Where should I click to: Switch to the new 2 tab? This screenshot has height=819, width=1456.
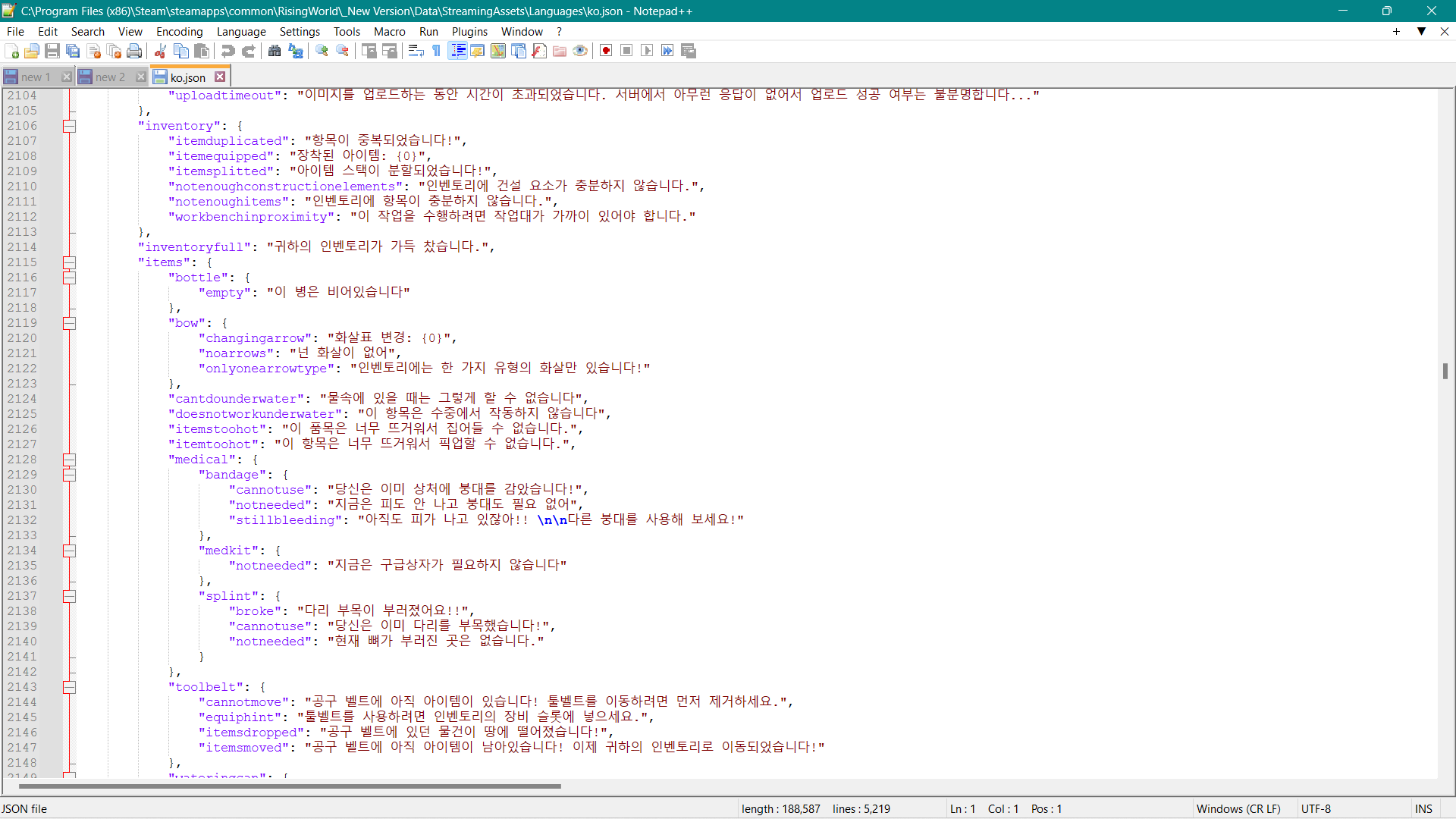[x=110, y=77]
